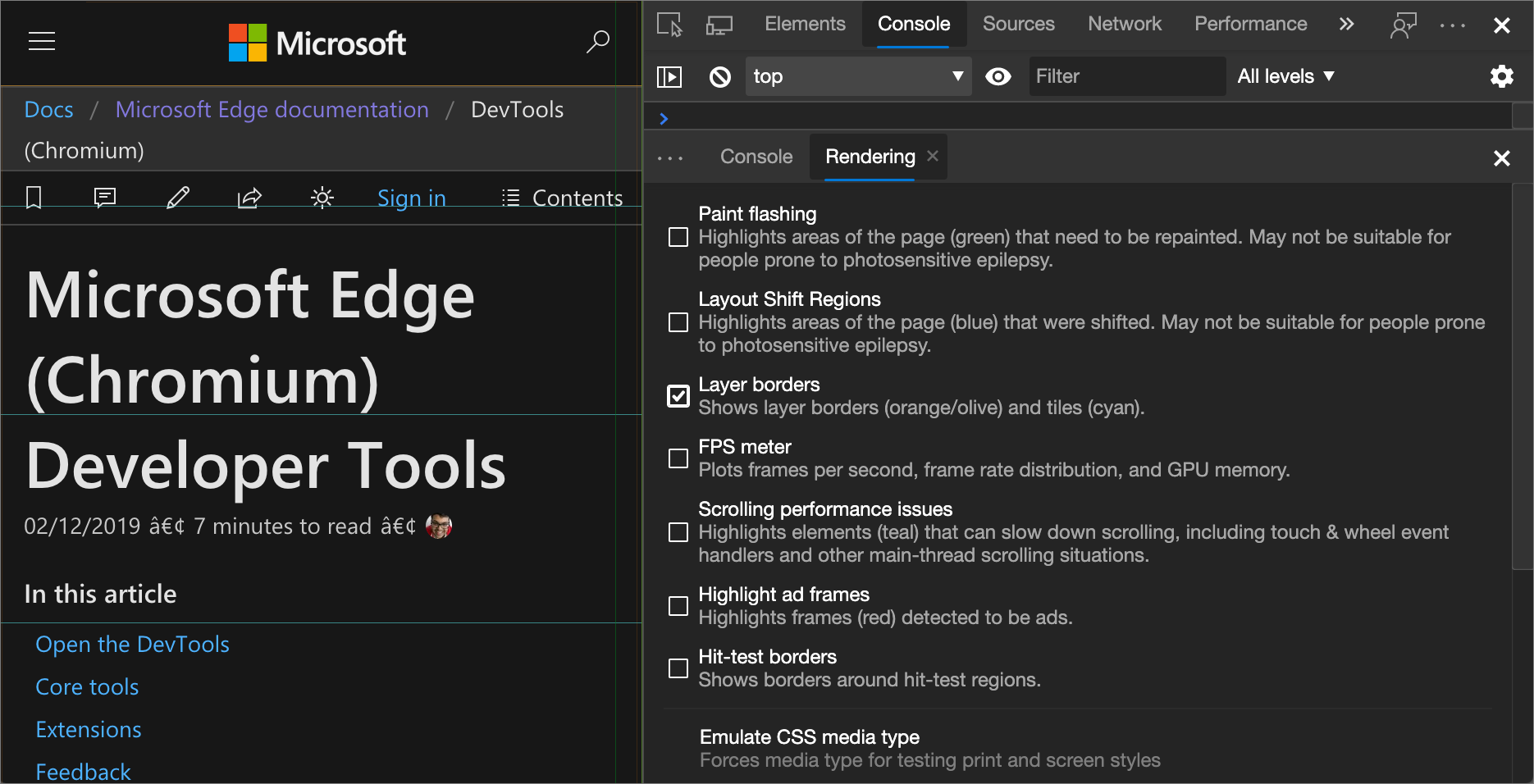Uncheck Layer borders checkbox
The width and height of the screenshot is (1534, 784).
click(x=678, y=396)
